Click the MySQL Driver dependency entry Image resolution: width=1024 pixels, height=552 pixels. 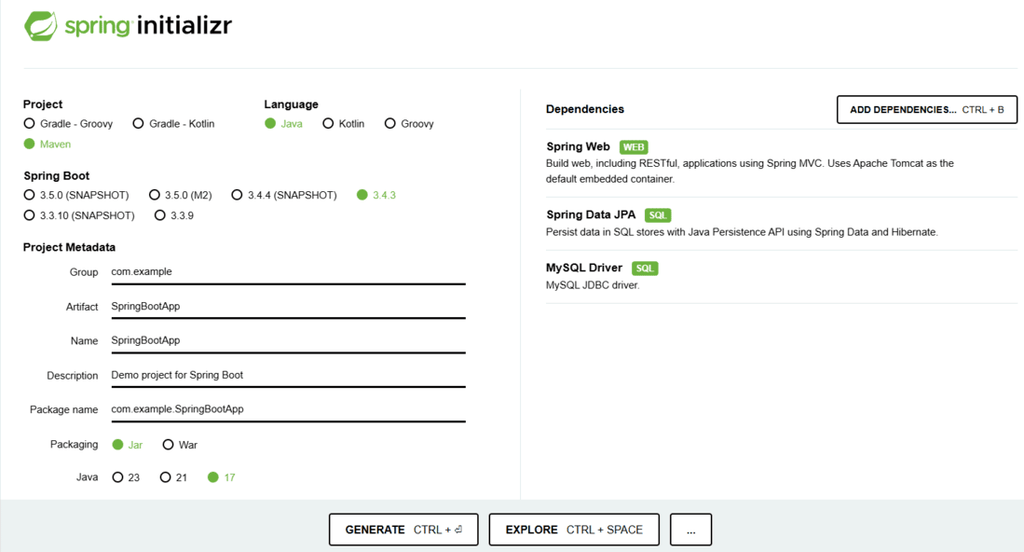781,276
